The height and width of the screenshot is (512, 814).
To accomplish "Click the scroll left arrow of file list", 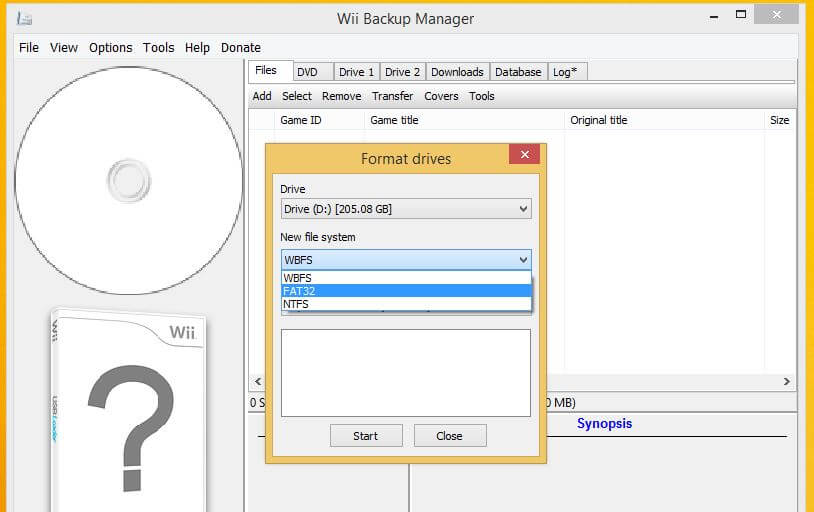I will pyautogui.click(x=258, y=381).
